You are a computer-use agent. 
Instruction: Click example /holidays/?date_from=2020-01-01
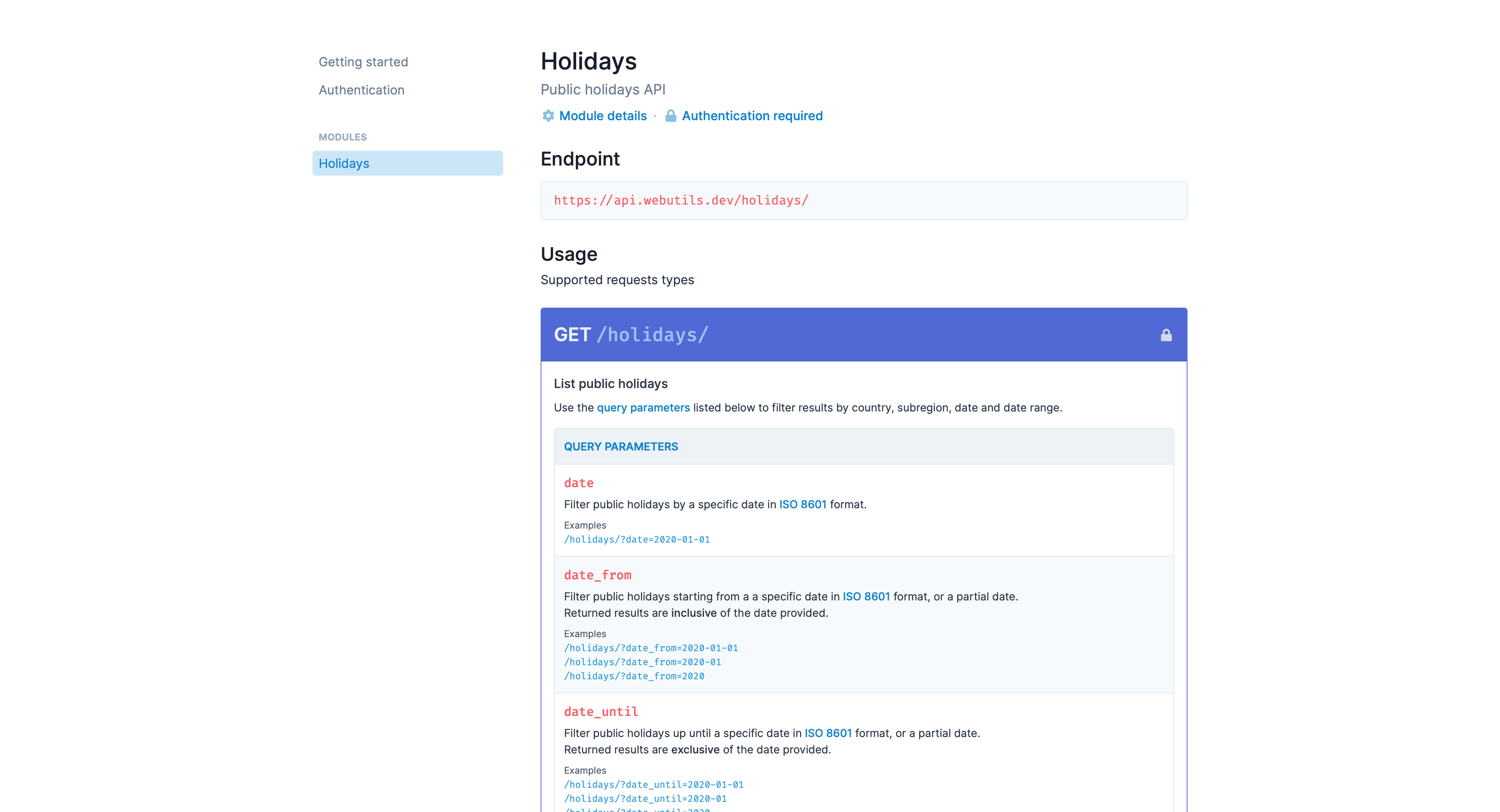[650, 648]
